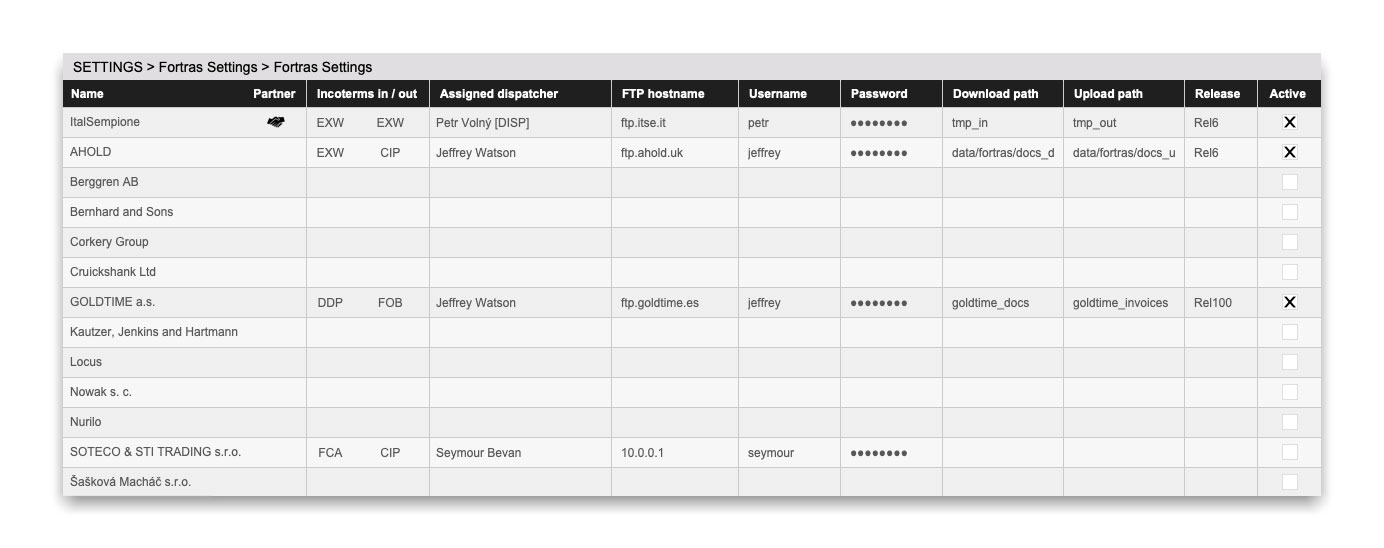Image resolution: width=1384 pixels, height=548 pixels.
Task: Tick the Active checkbox for SOTECO & STI TRADING
Action: 1289,452
